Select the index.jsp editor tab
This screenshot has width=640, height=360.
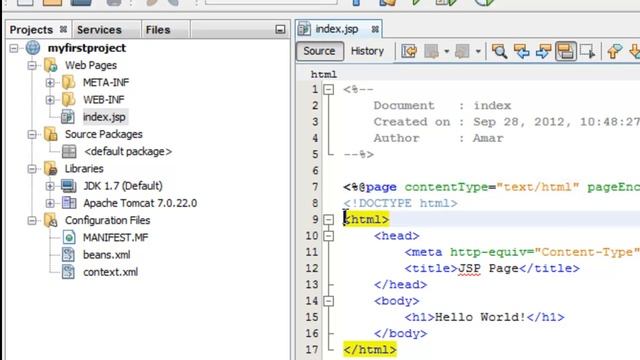pyautogui.click(x=337, y=29)
